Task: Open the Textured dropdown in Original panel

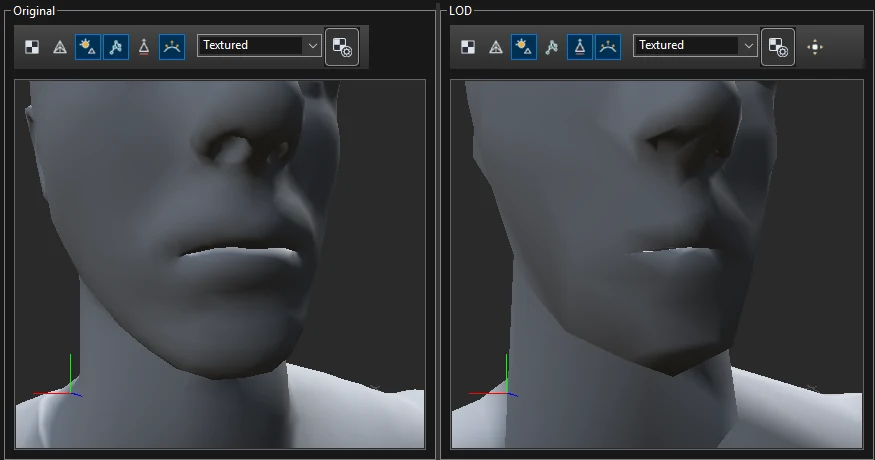Action: (x=259, y=45)
